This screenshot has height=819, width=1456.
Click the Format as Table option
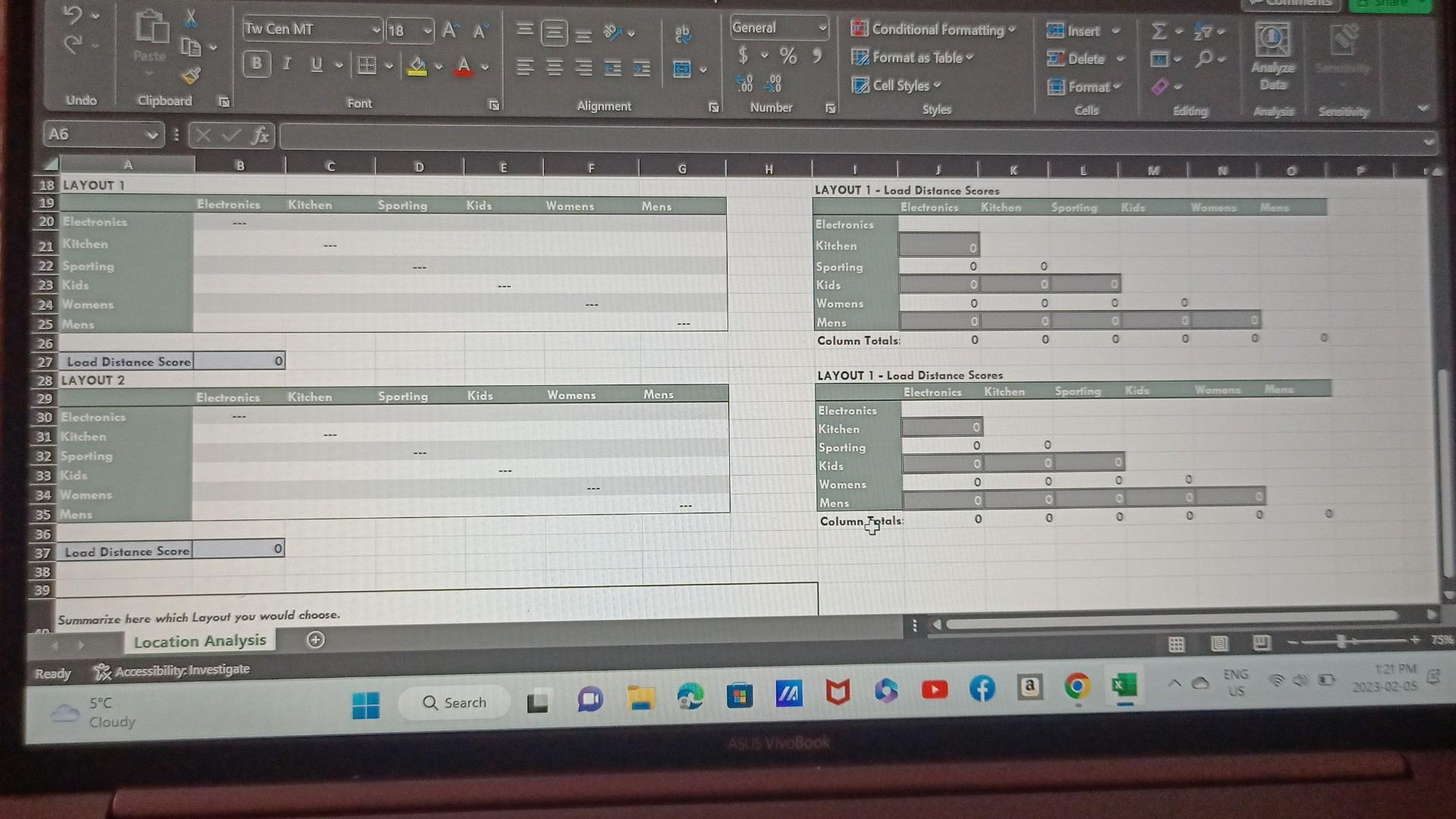point(920,58)
